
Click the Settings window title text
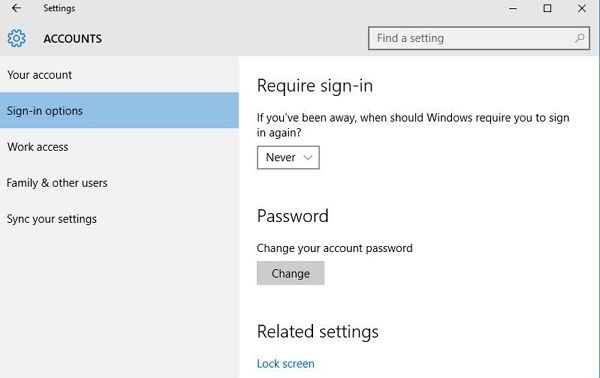point(59,8)
